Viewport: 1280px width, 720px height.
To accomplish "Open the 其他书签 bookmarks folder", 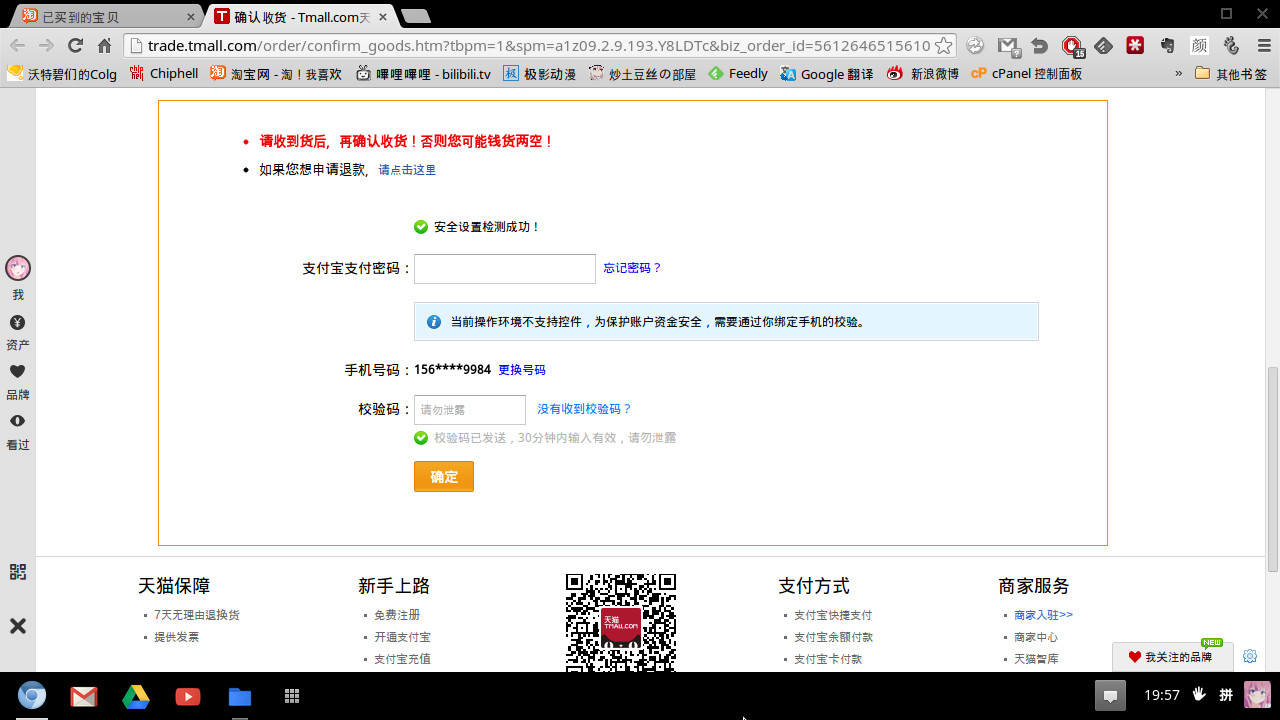I will (1231, 74).
